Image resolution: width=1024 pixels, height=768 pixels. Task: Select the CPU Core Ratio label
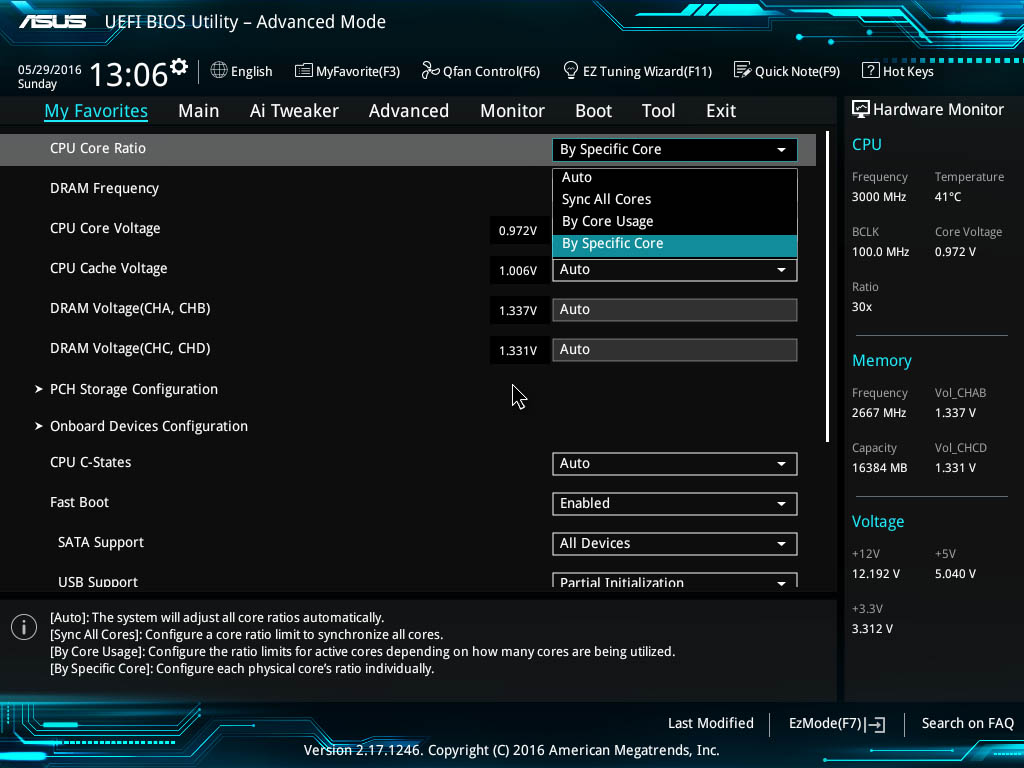coord(98,148)
